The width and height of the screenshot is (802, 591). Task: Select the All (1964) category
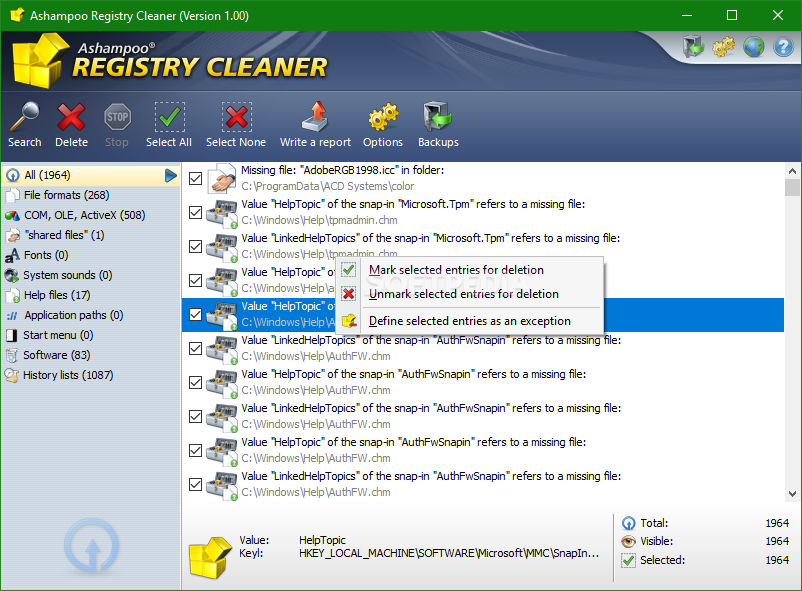coord(91,176)
